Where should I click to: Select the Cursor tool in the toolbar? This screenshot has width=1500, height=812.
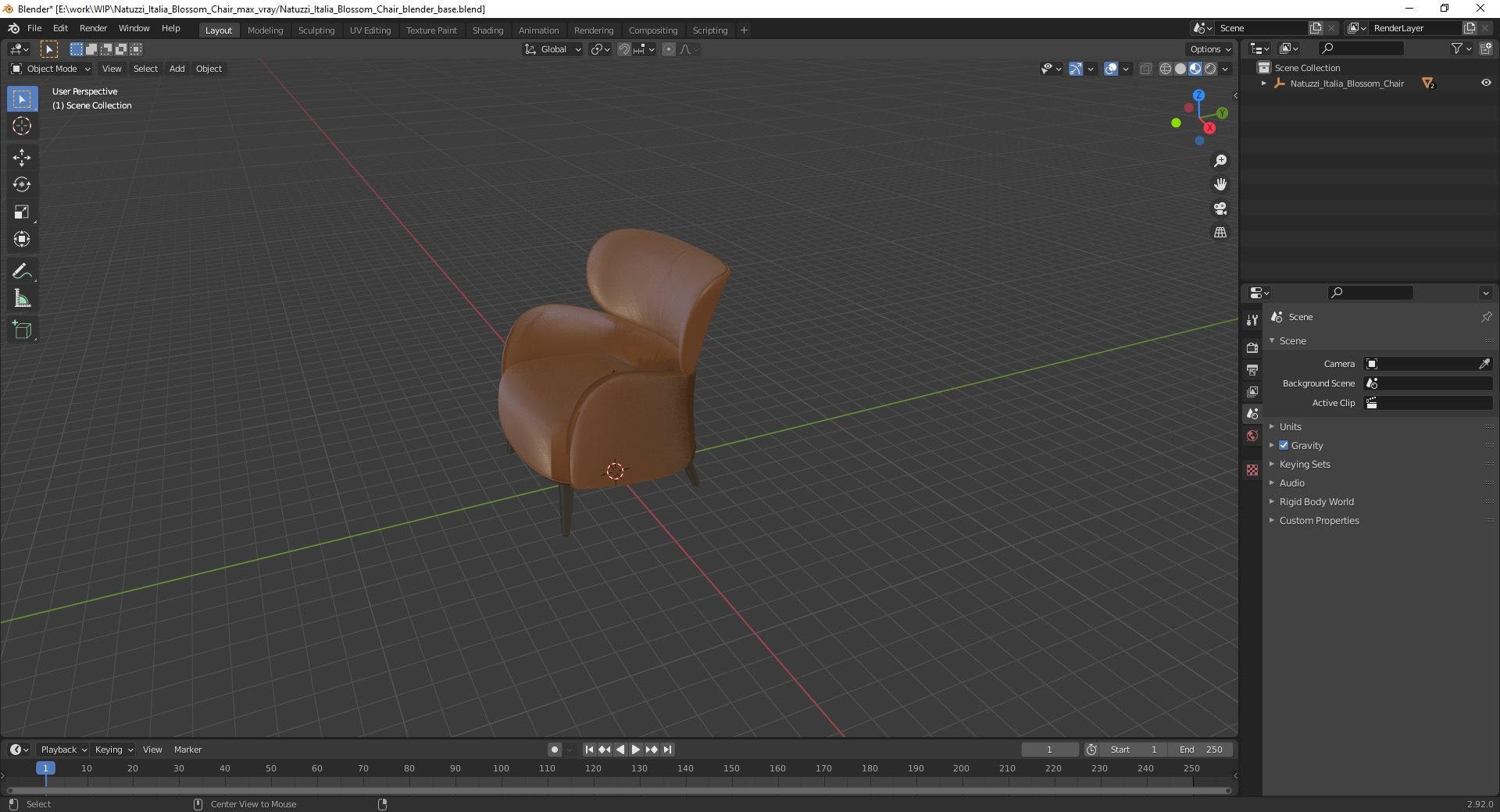(x=22, y=126)
